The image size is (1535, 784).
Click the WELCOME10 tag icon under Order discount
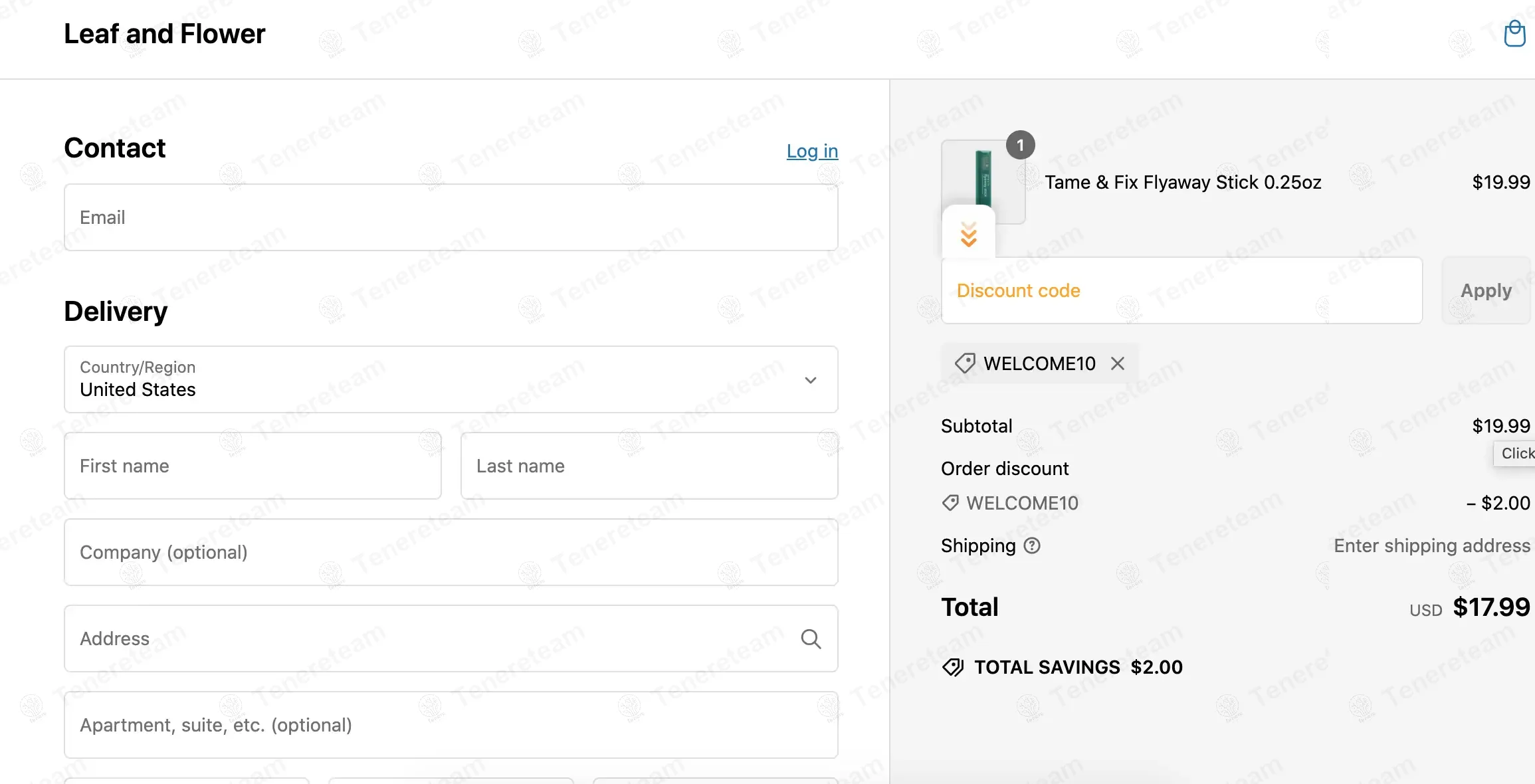950,503
